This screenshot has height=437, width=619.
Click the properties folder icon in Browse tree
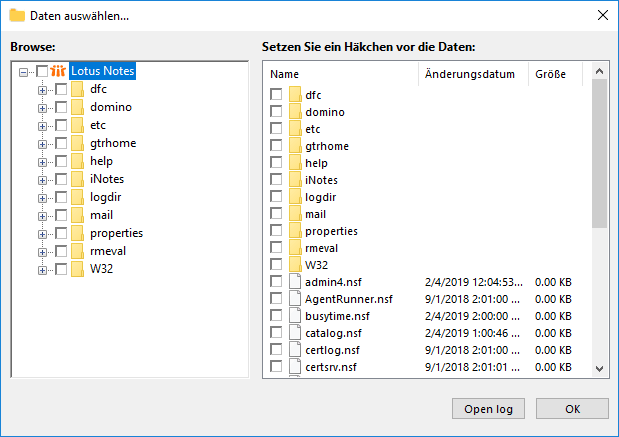(77, 233)
